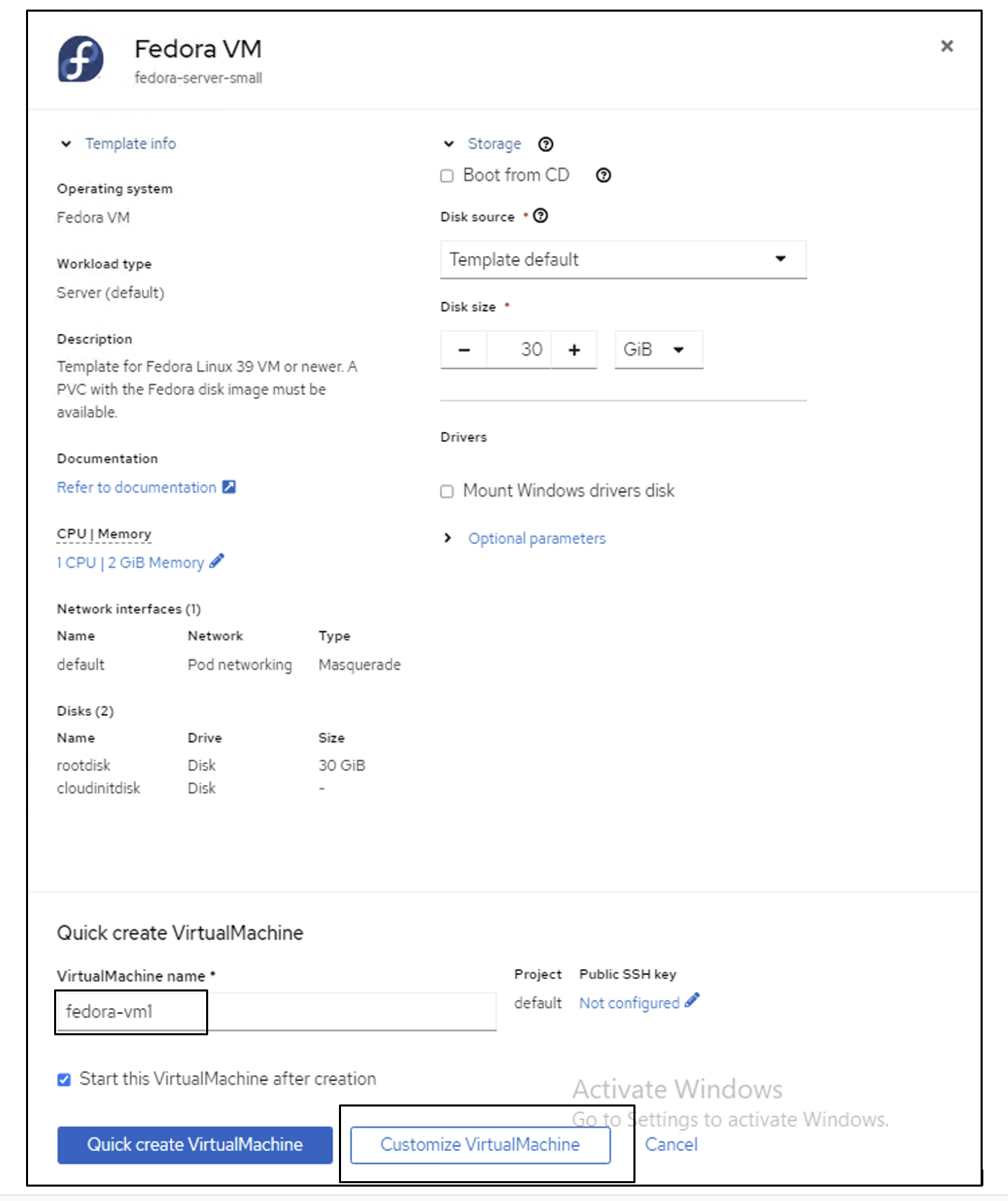Click the cloudinitdisk disk name
This screenshot has height=1201, width=1008.
(99, 788)
